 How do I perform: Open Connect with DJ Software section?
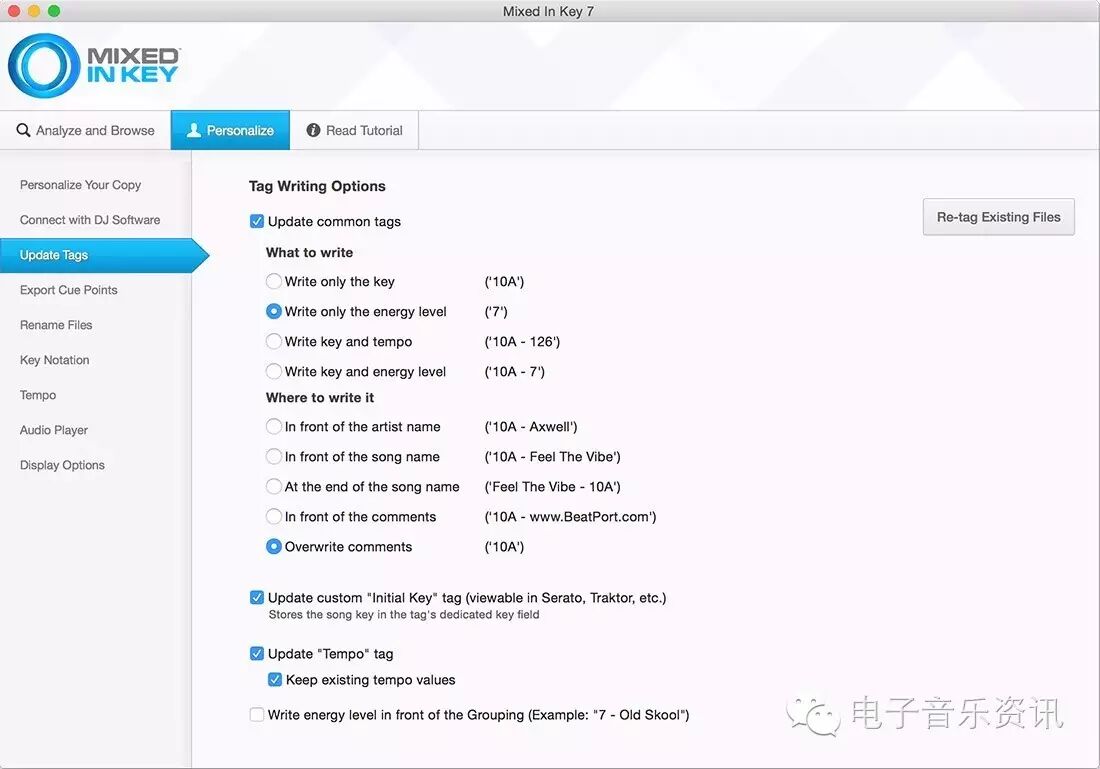click(x=90, y=220)
